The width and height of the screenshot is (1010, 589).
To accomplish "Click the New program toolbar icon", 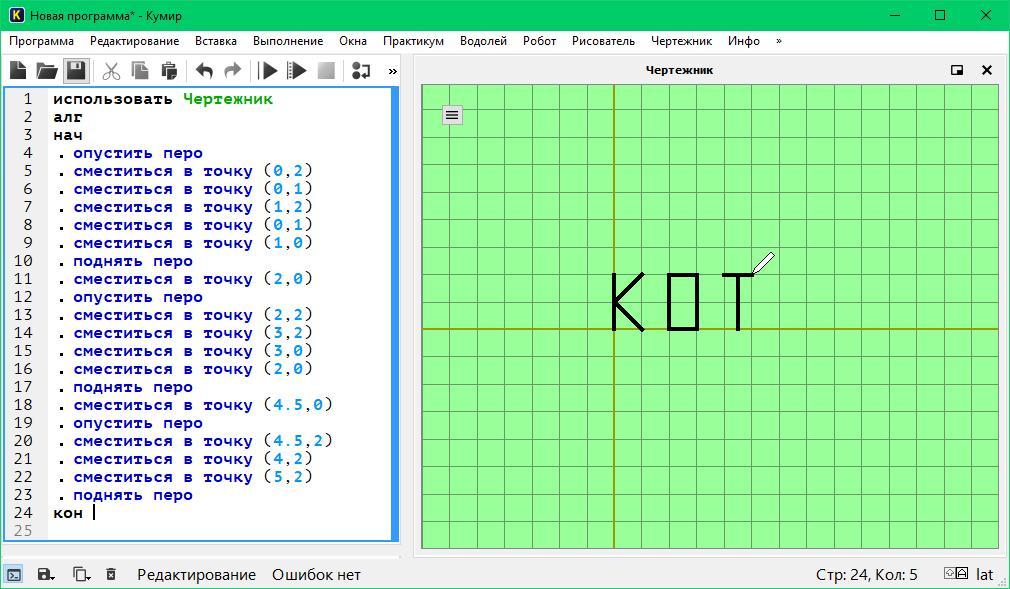I will coord(18,71).
